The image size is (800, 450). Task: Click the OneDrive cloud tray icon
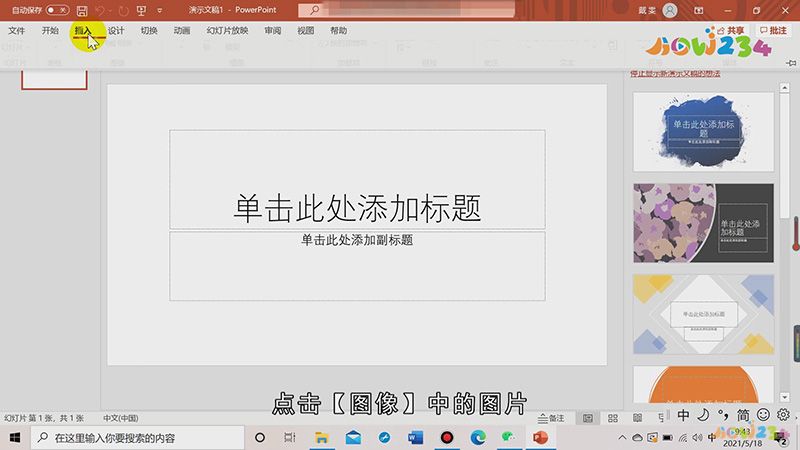tap(637, 437)
